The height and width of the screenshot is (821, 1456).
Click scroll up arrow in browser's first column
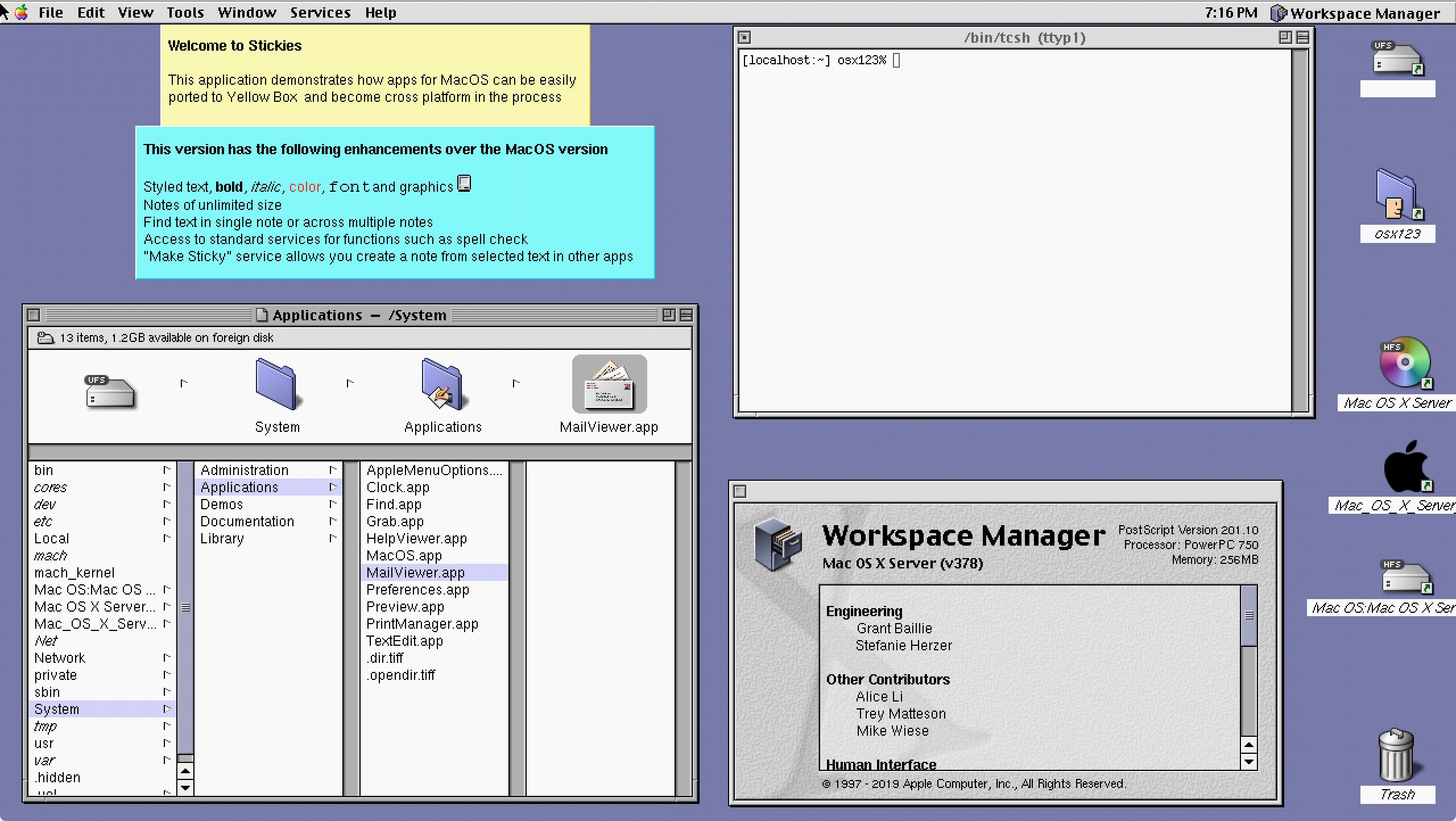(x=185, y=772)
